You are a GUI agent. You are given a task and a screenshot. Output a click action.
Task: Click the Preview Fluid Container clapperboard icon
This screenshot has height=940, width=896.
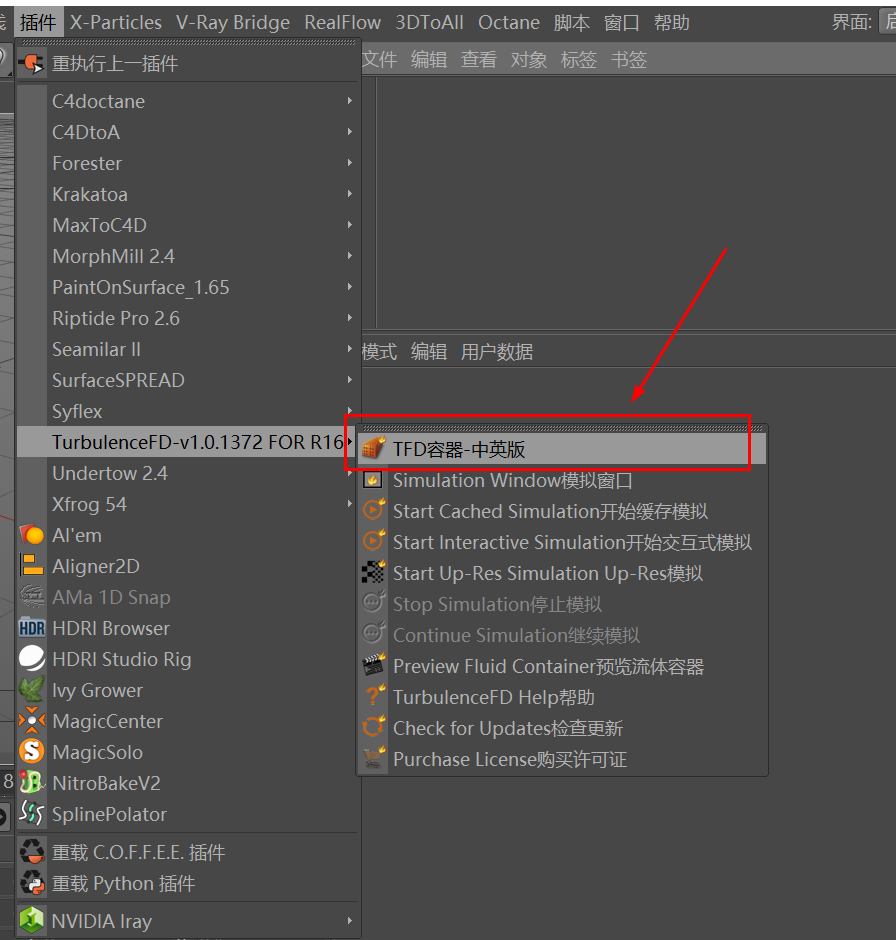pyautogui.click(x=373, y=665)
